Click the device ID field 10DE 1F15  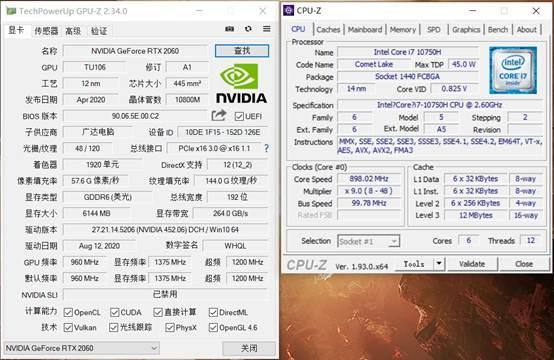click(223, 132)
